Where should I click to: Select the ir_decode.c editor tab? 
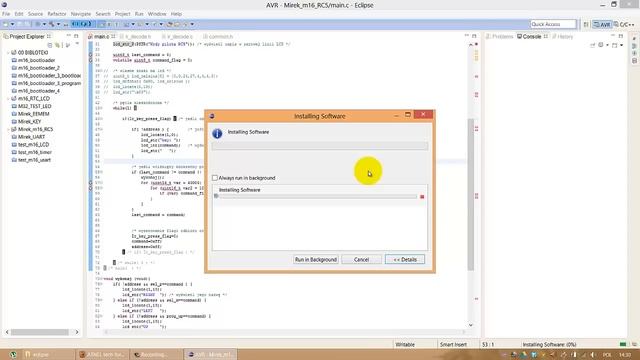pyautogui.click(x=177, y=37)
